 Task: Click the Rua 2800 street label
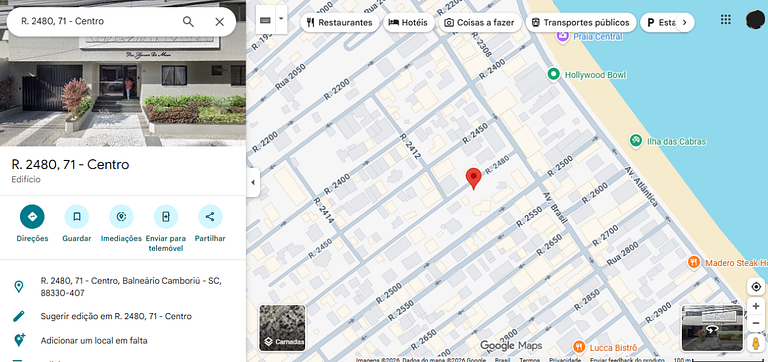click(624, 254)
